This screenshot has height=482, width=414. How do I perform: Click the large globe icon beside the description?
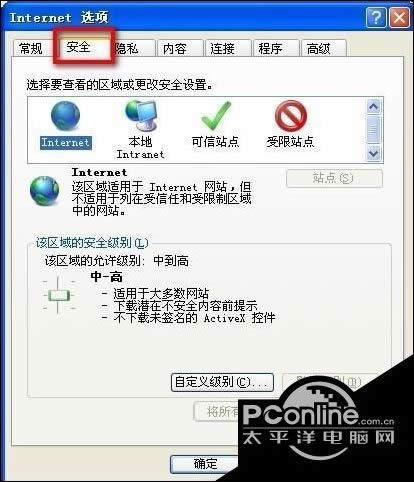[x=44, y=190]
